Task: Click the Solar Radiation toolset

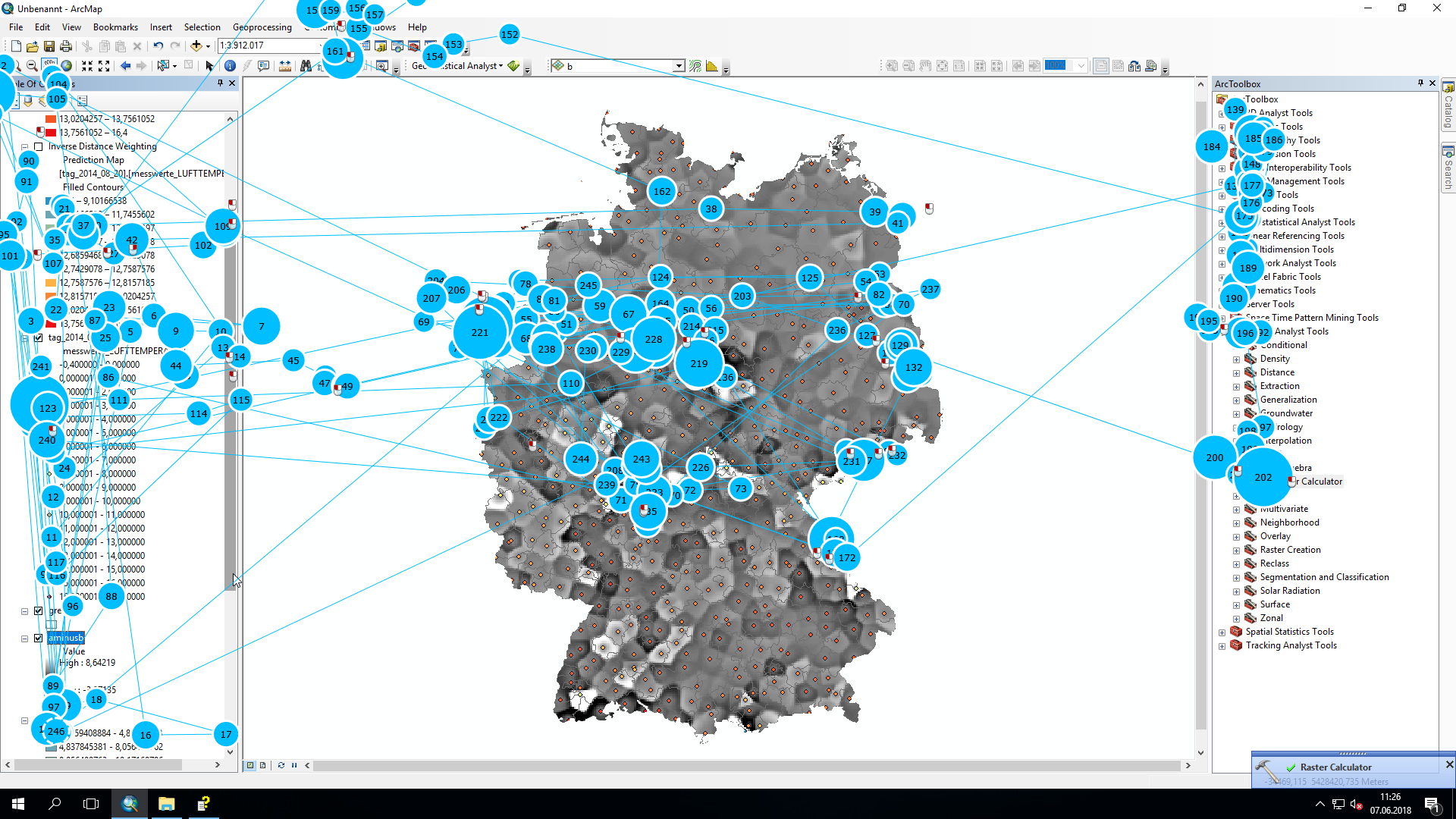Action: [1289, 591]
